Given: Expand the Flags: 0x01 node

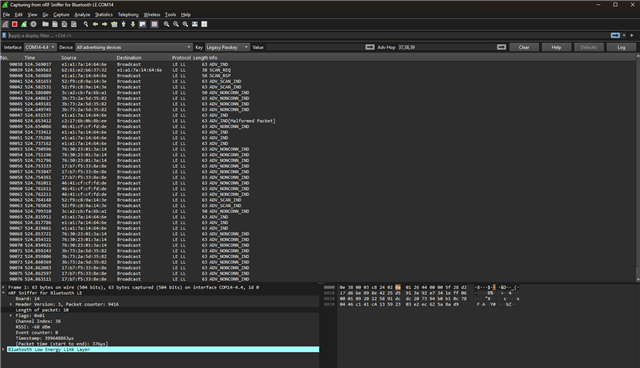Looking at the screenshot, I should point(11,316).
